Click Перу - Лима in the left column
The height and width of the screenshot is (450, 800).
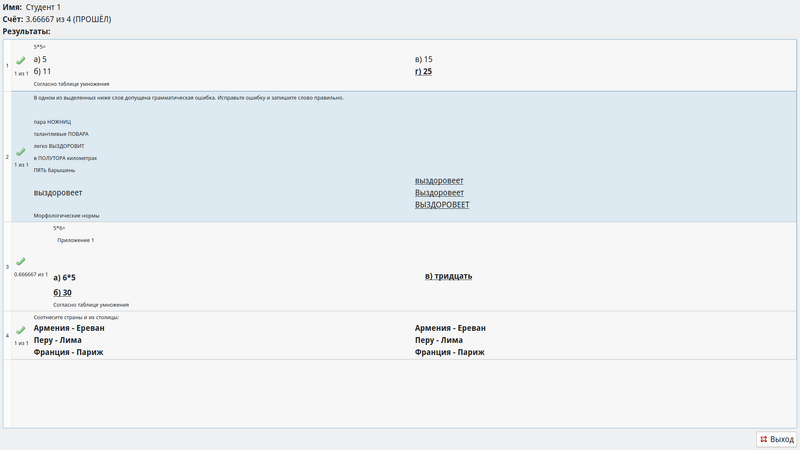tap(57, 340)
